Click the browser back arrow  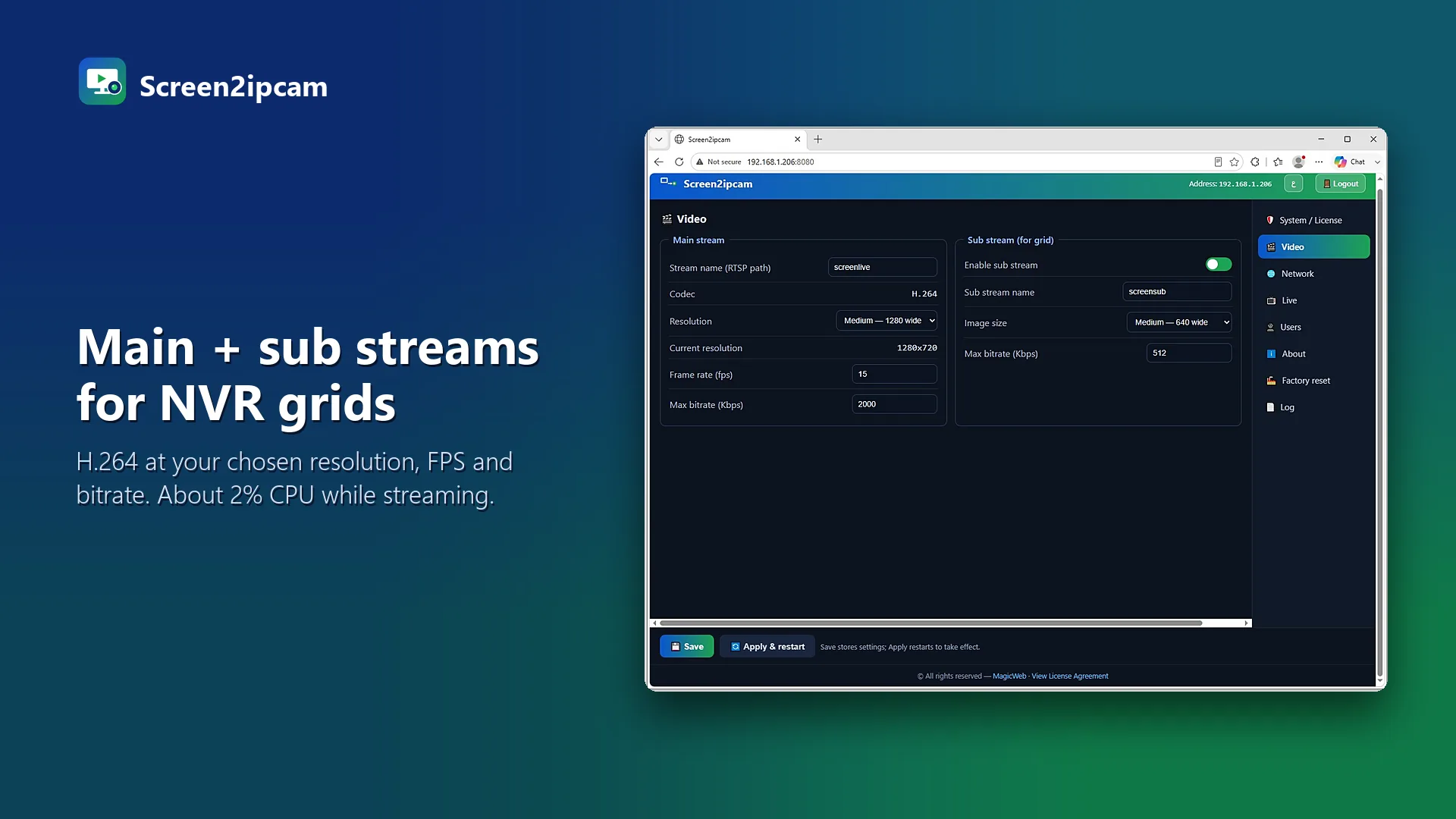658,162
